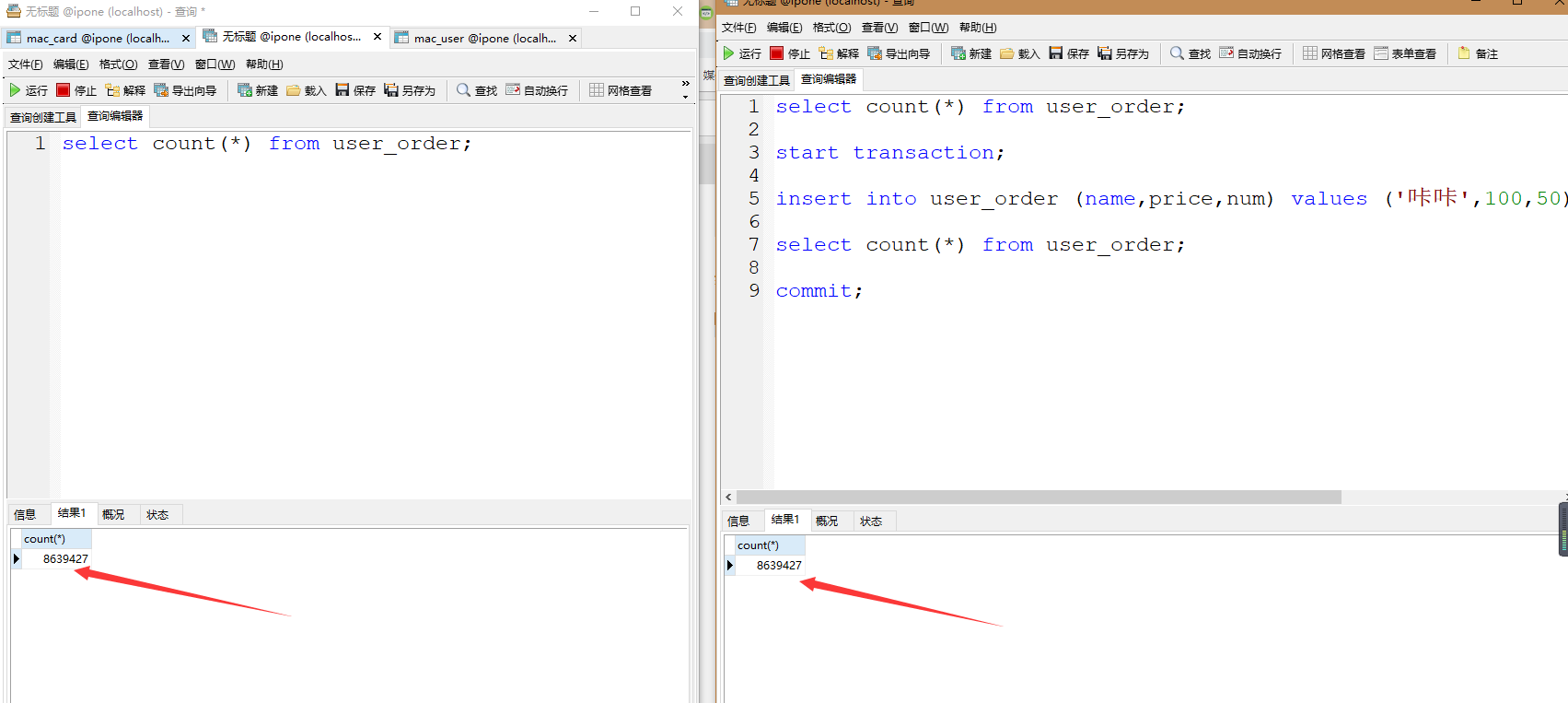Open Edit (编辑) menu in left window
The image size is (1568, 703).
71,64
